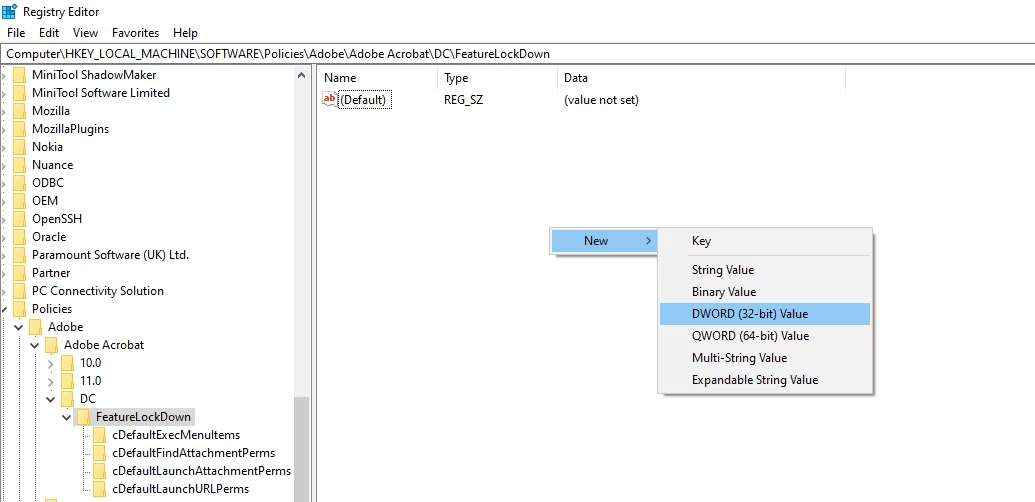
Task: Choose DWORD (32-bit) Value from submenu
Action: [749, 314]
